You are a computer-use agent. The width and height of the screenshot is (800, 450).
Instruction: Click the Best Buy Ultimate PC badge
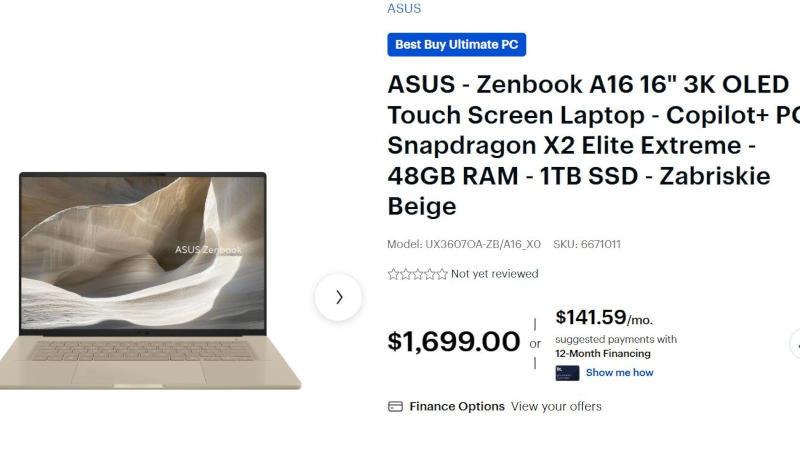(456, 44)
